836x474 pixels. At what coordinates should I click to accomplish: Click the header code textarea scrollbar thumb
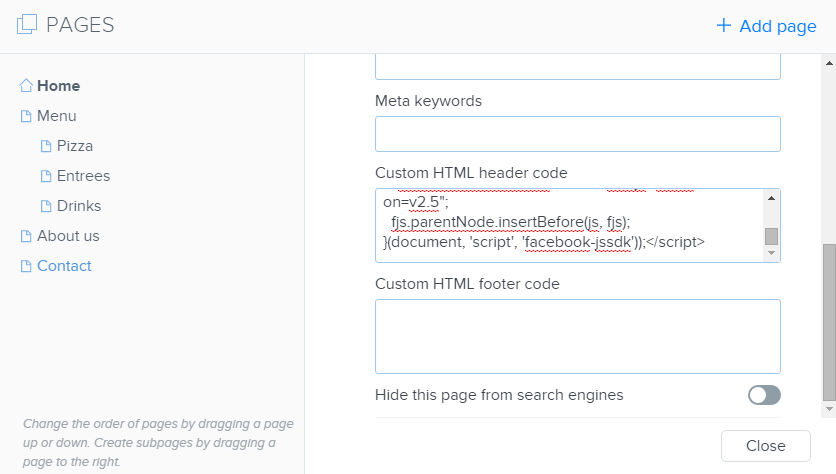(771, 236)
